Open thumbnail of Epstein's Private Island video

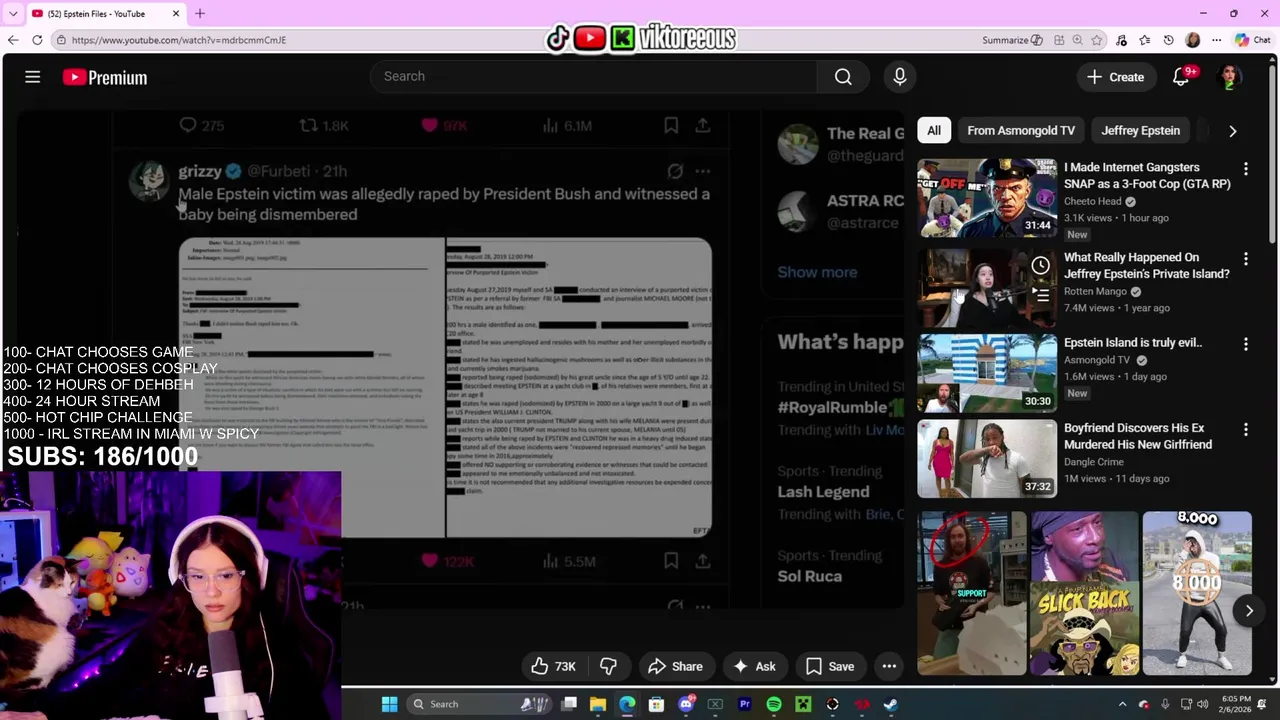pyautogui.click(x=987, y=289)
